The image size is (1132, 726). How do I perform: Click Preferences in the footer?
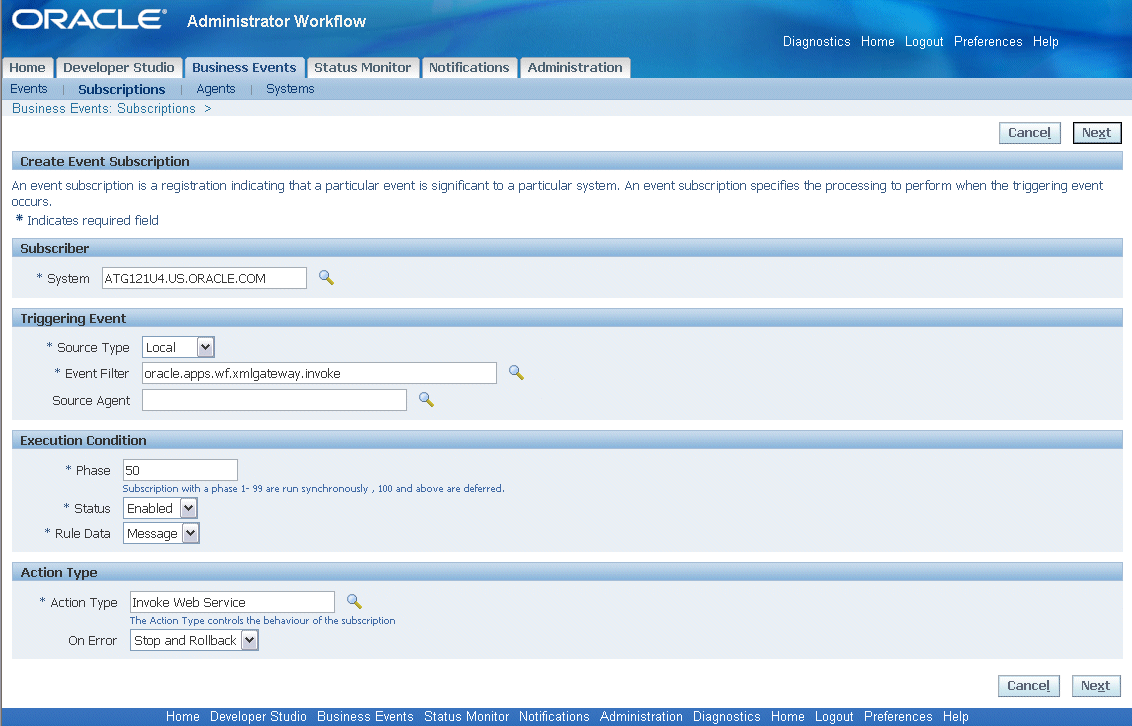tap(898, 717)
